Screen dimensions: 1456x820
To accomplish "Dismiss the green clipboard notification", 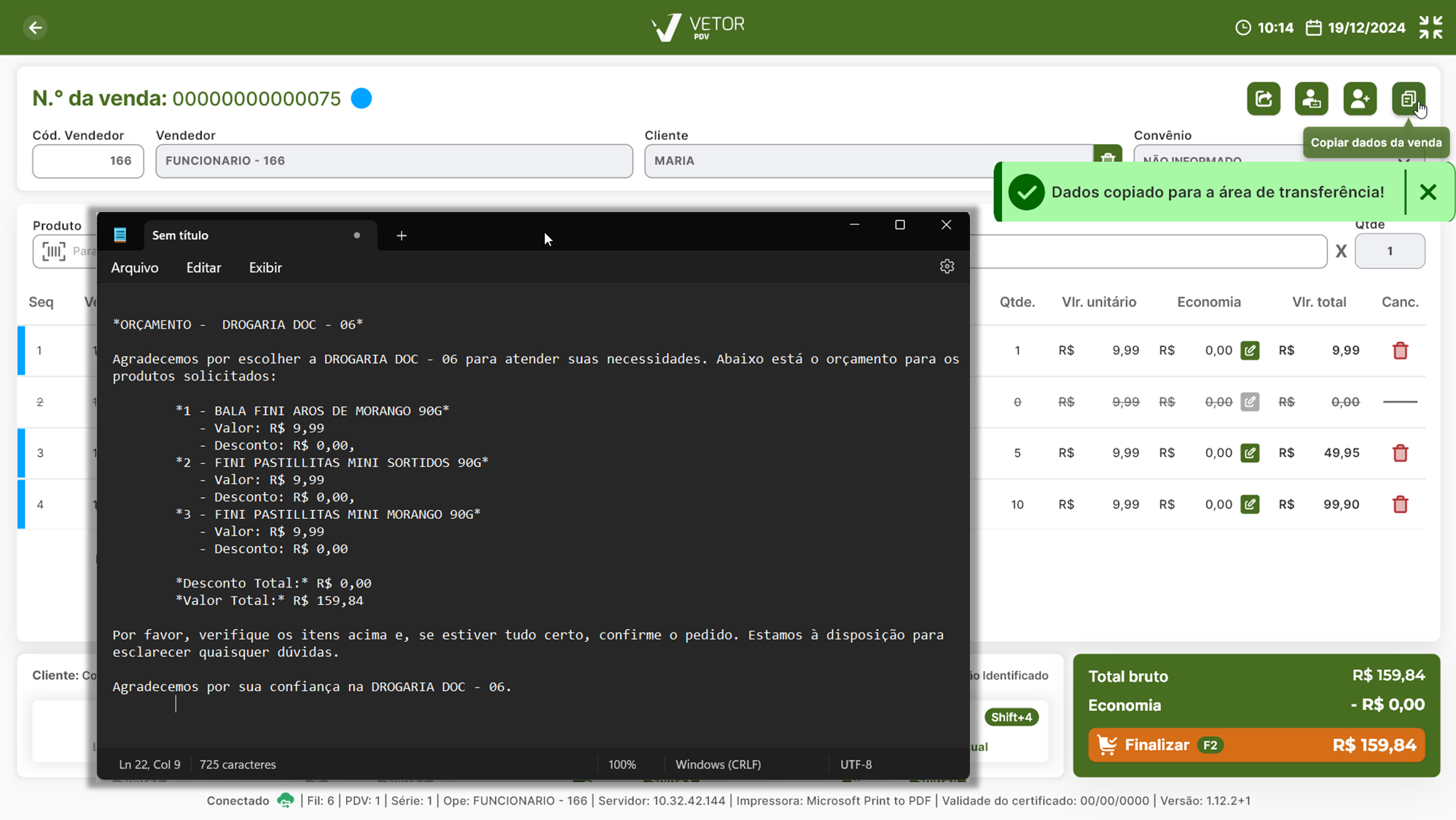I will 1428,192.
